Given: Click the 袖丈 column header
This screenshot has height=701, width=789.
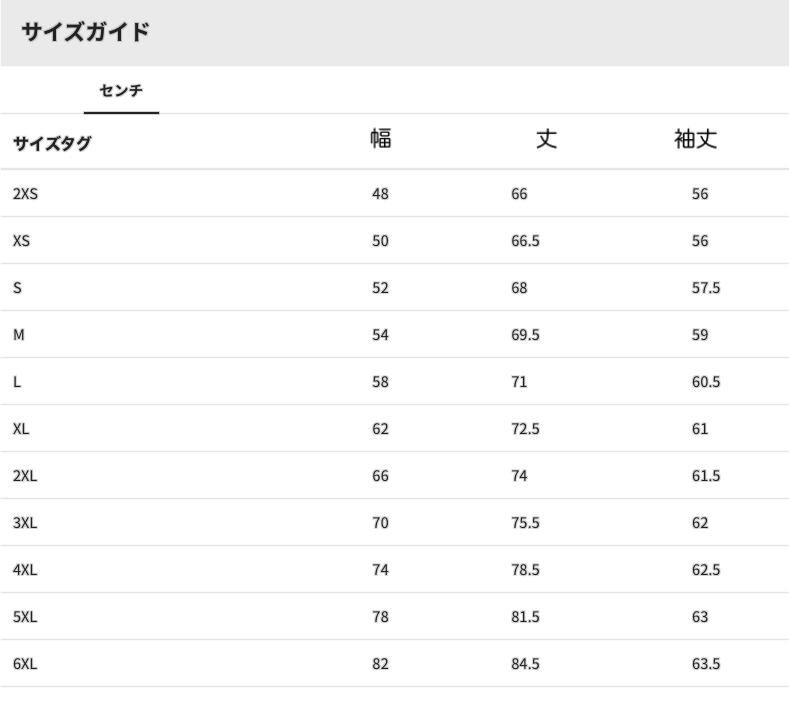Looking at the screenshot, I should pos(696,139).
